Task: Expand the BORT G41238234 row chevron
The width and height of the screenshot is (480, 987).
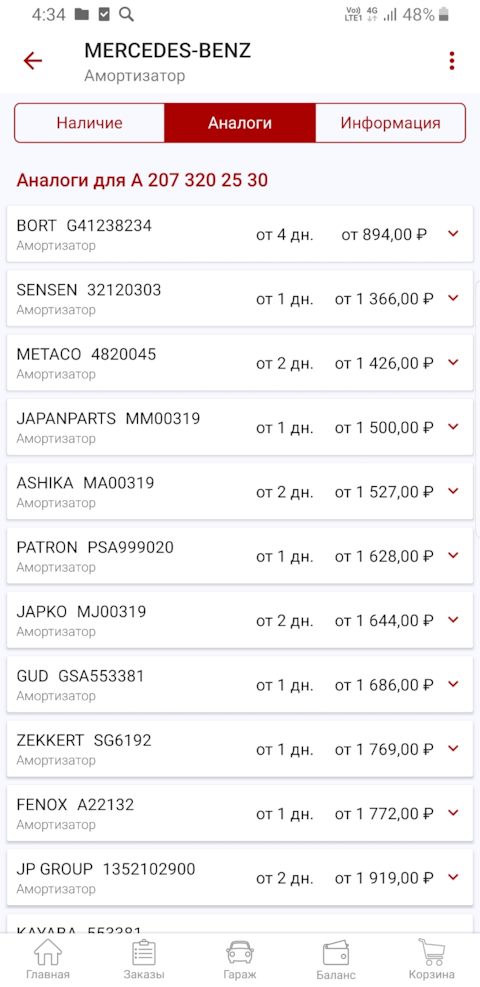Action: (x=453, y=234)
